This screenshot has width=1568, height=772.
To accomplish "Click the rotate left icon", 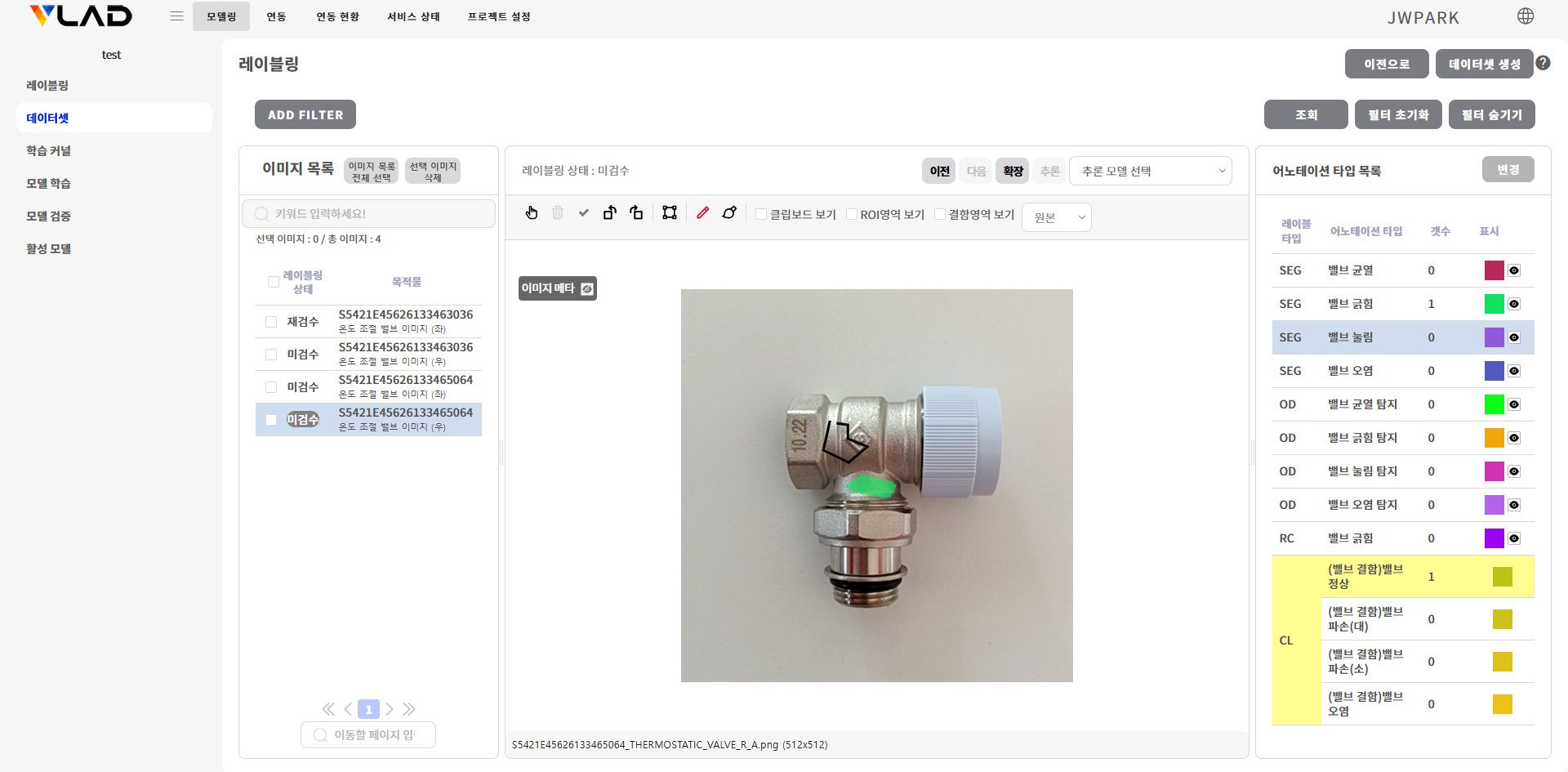I will [x=610, y=213].
